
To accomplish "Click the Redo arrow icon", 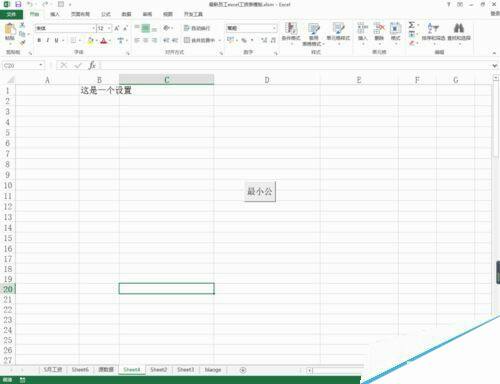I will pos(45,4).
